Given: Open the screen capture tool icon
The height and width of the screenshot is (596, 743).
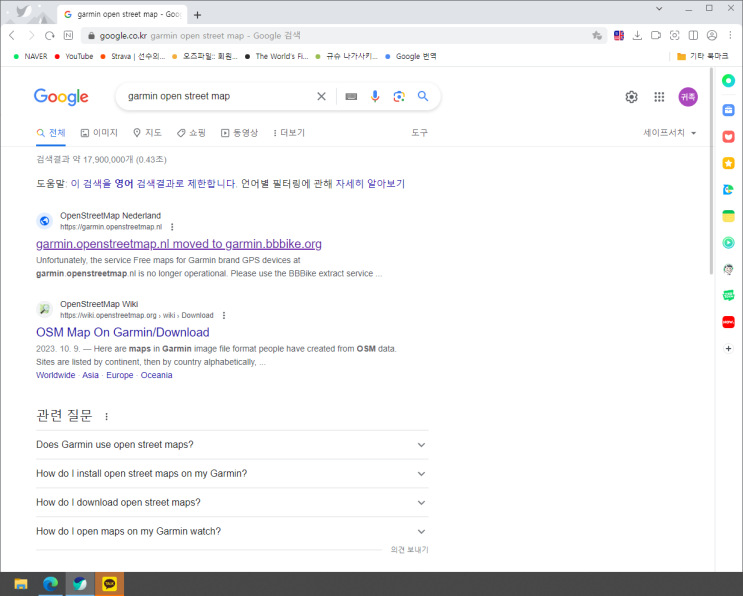Looking at the screenshot, I should 674,36.
